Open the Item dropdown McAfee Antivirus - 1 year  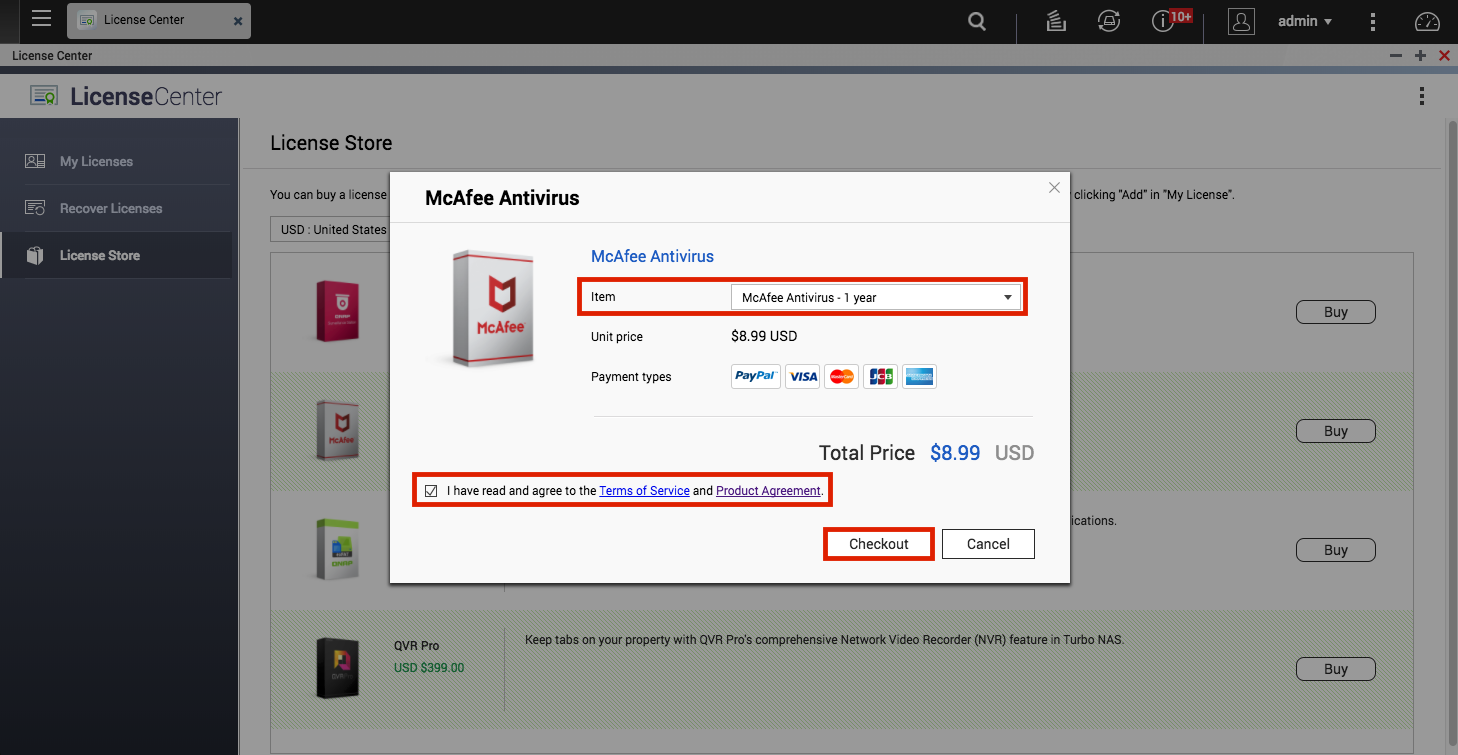(875, 298)
